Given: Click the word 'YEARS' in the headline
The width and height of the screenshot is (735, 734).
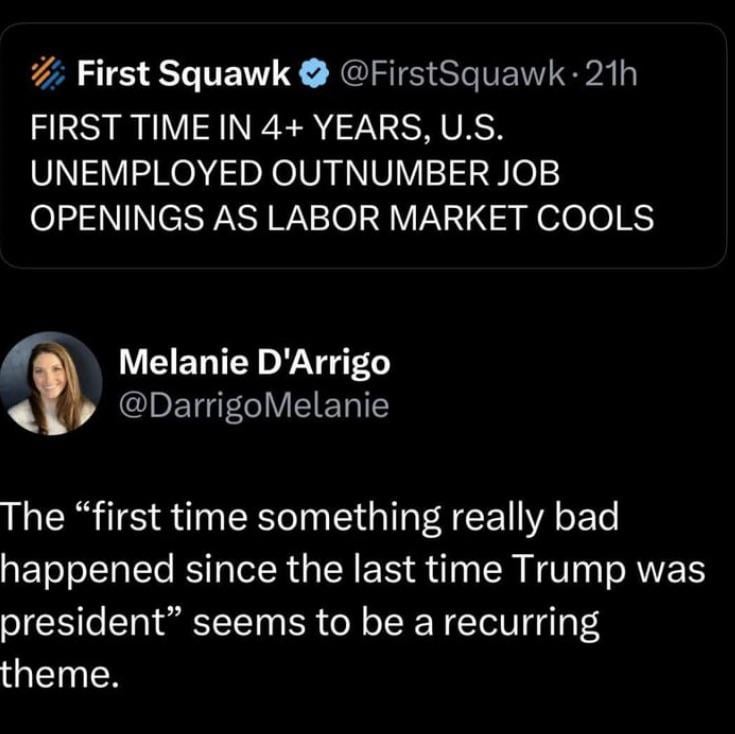Looking at the screenshot, I should pos(369,127).
